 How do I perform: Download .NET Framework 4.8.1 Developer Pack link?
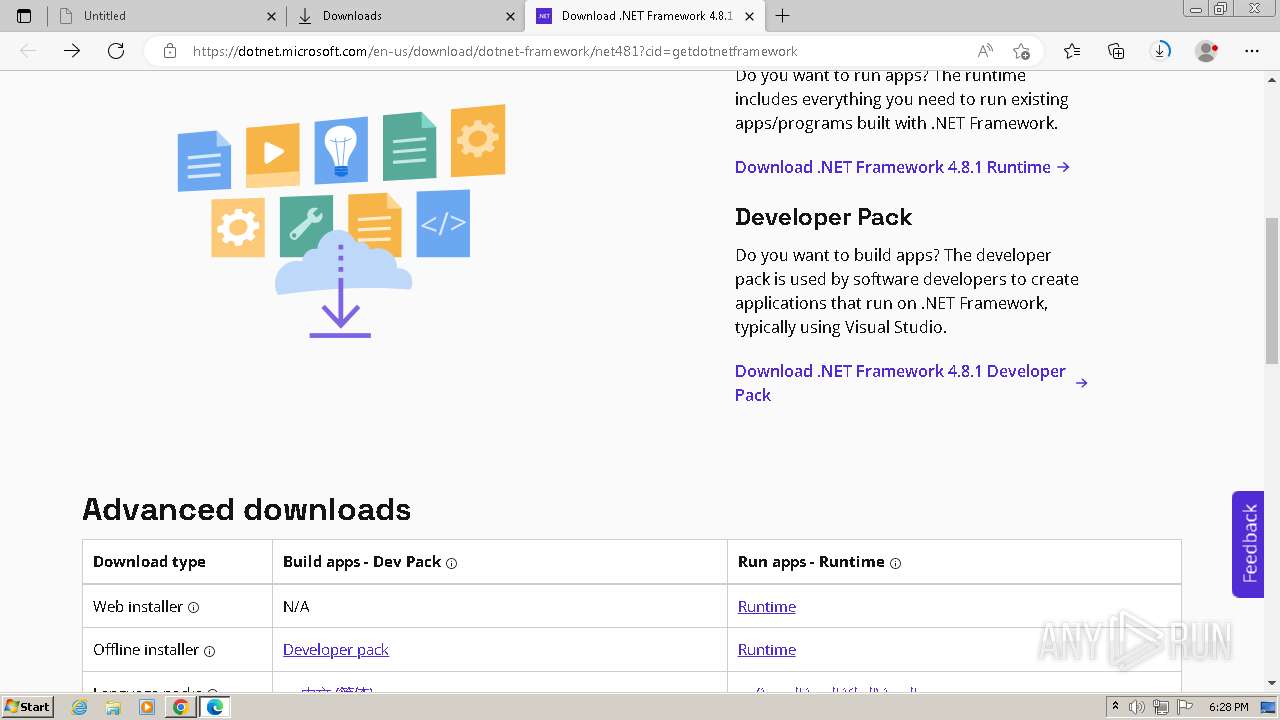pyautogui.click(x=910, y=383)
